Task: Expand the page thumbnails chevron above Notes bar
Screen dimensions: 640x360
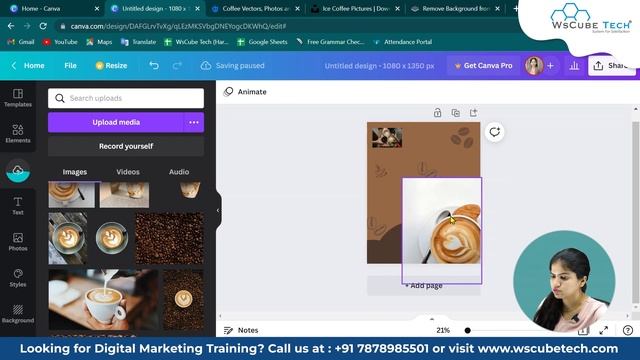Action: [x=432, y=318]
